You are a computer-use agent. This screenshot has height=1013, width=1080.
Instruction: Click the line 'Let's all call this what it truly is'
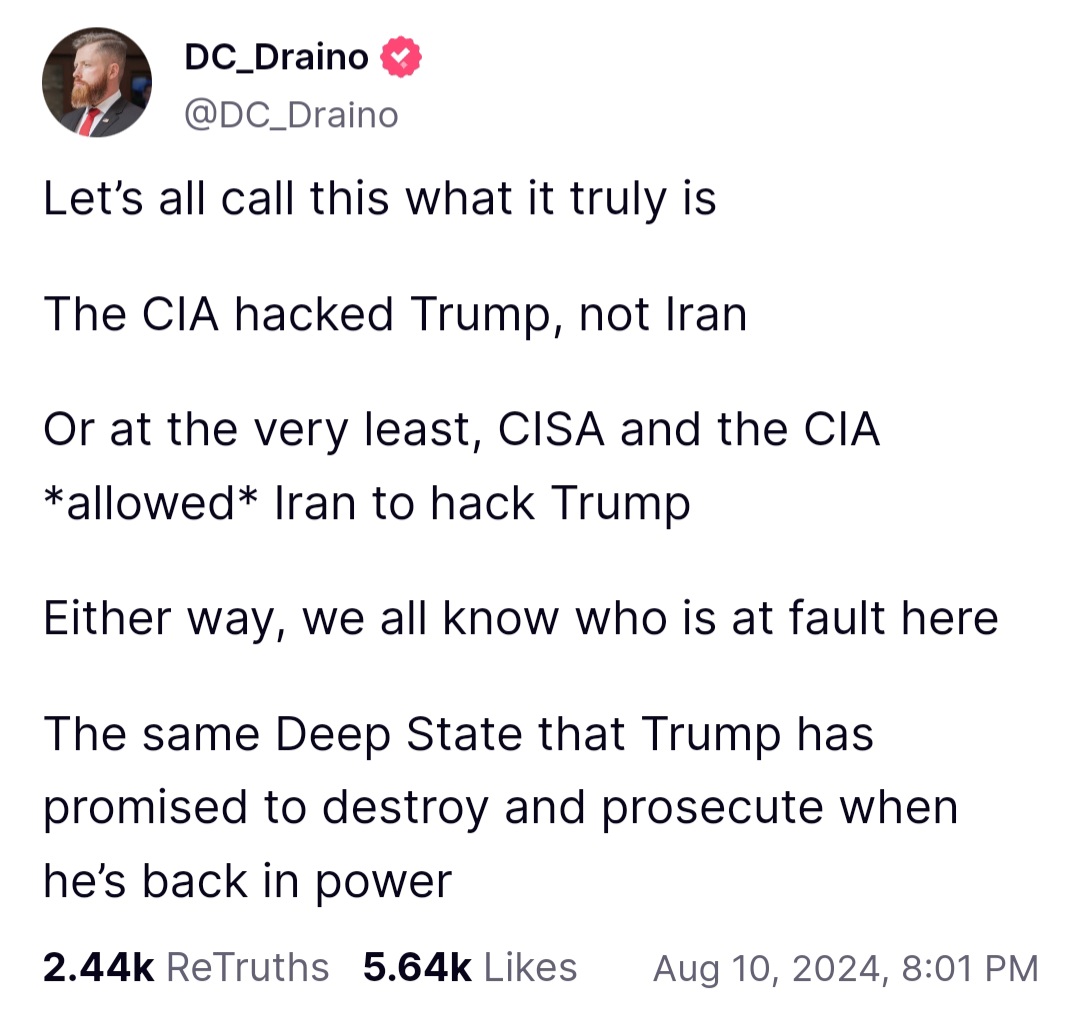[x=380, y=199]
